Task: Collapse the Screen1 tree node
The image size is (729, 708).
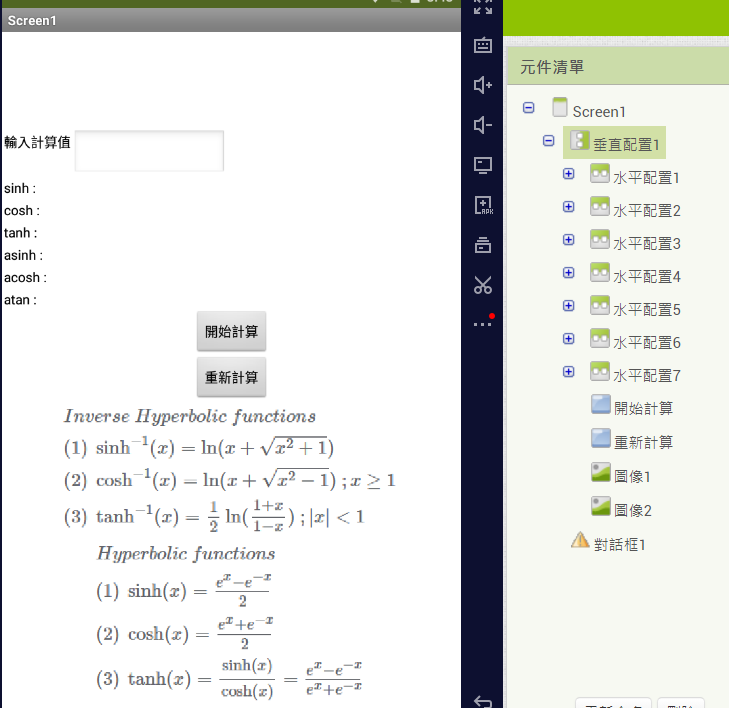Action: click(529, 108)
